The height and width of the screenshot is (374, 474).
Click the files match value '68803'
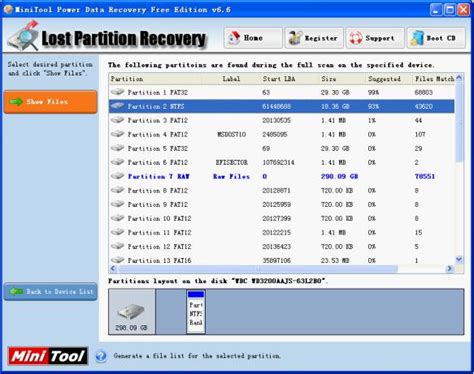click(423, 92)
